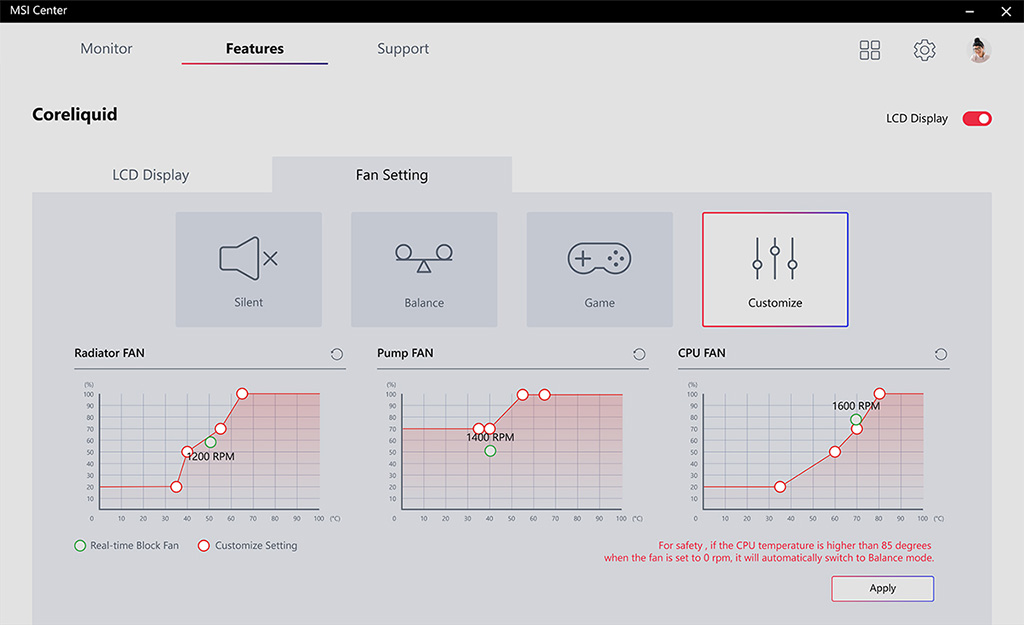This screenshot has height=625, width=1024.
Task: Select the Silent fan mode speaker icon
Action: pos(248,259)
